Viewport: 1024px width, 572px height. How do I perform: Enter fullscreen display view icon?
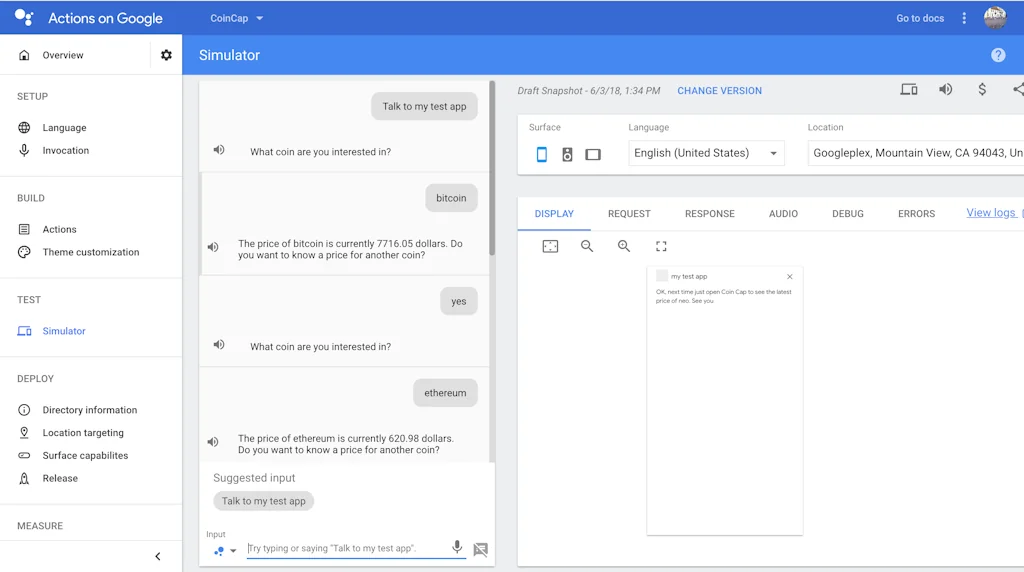pyautogui.click(x=661, y=246)
